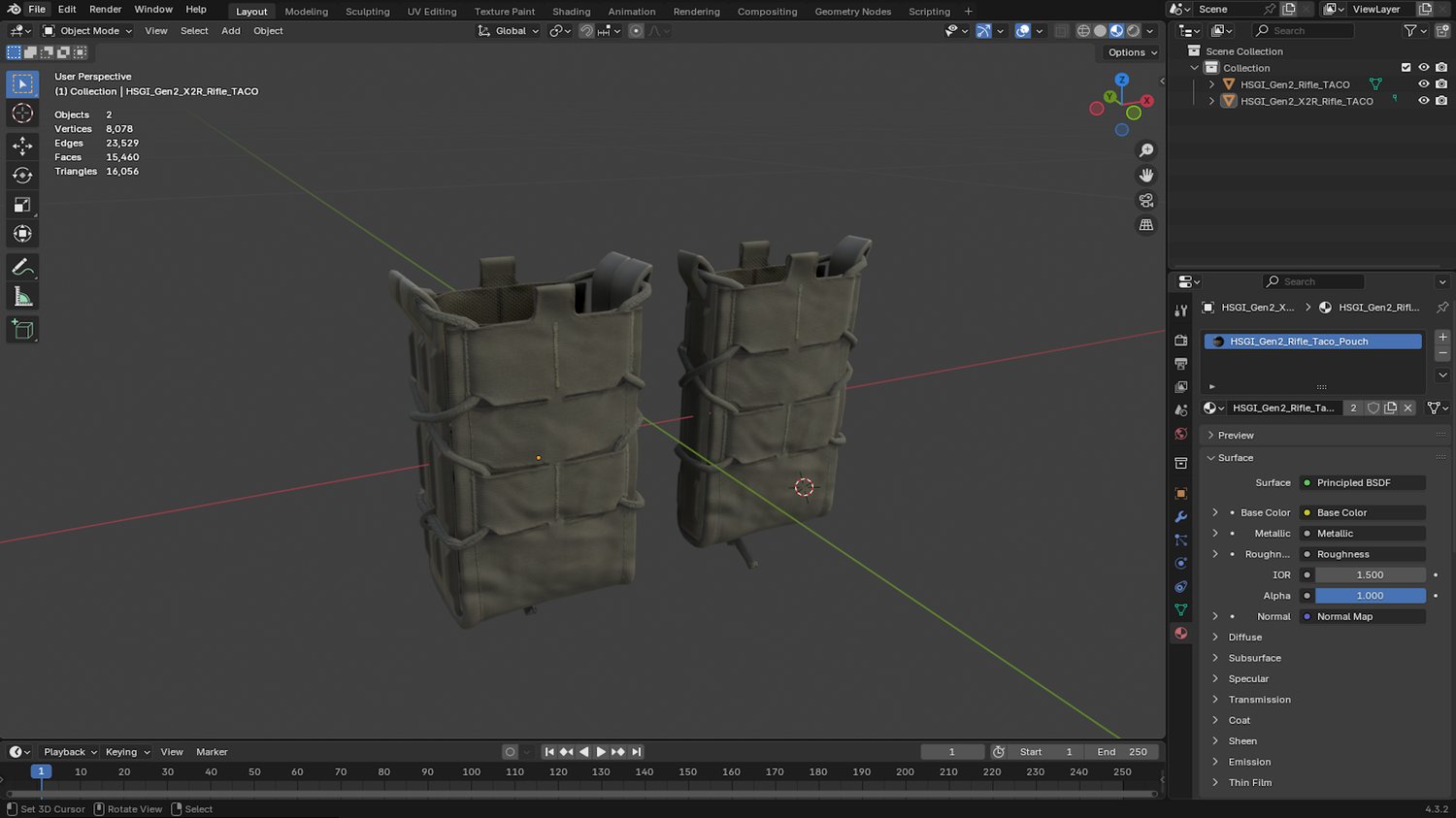This screenshot has height=818, width=1456.
Task: Toggle camera view in viewport
Action: tap(1146, 200)
